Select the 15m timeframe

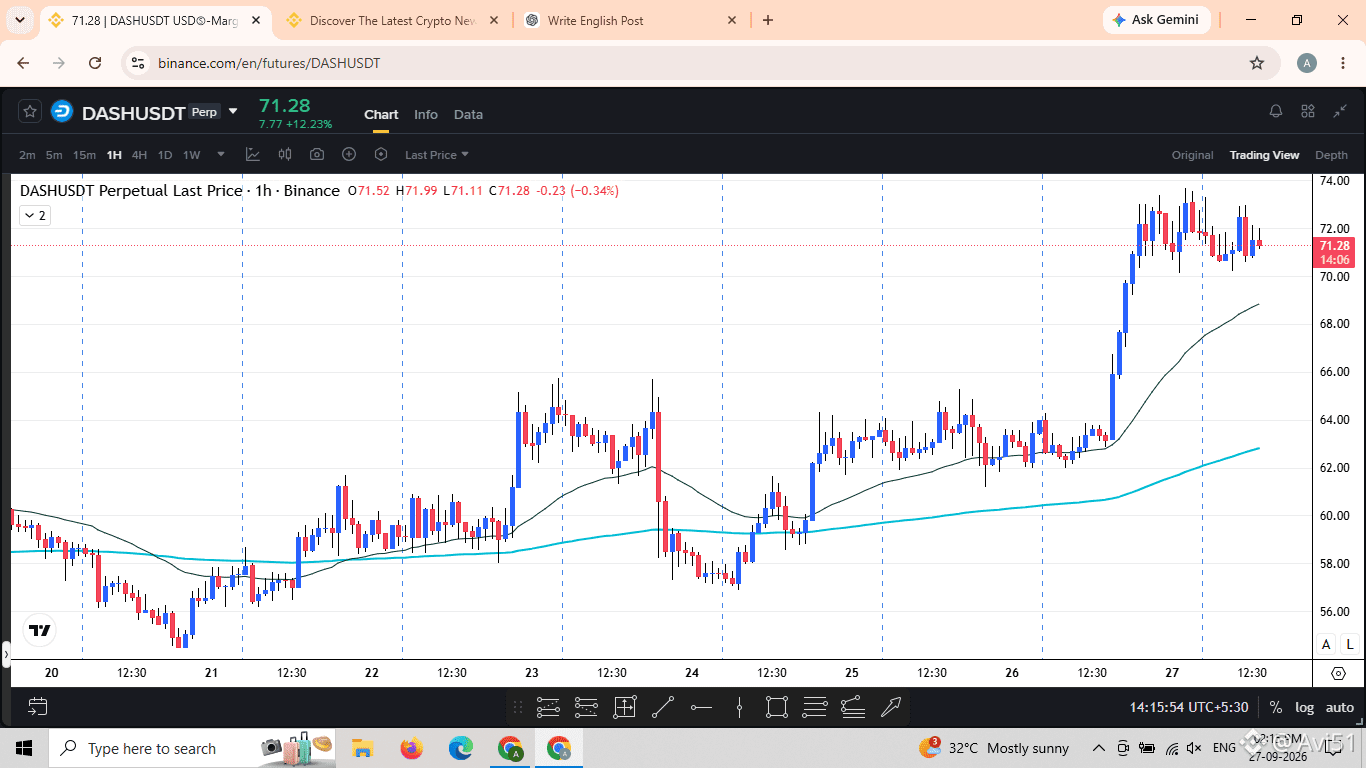pos(84,155)
